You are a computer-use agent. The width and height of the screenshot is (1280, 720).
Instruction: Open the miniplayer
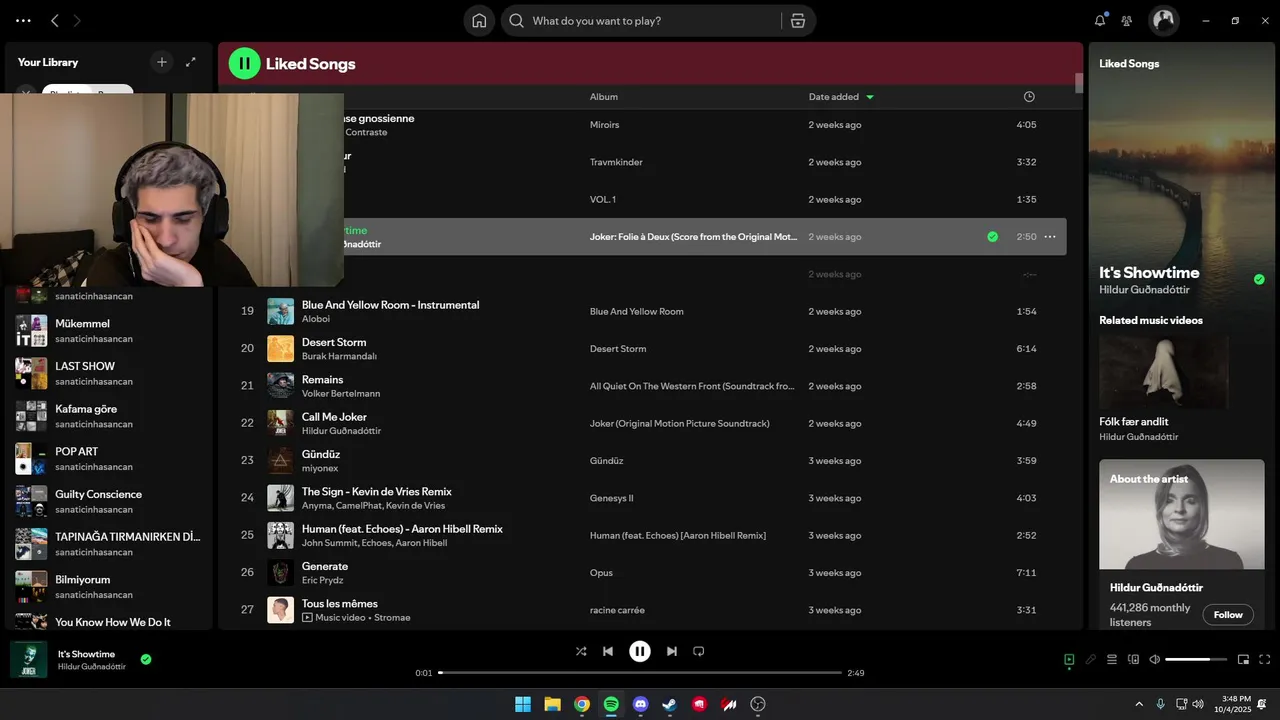1244,660
